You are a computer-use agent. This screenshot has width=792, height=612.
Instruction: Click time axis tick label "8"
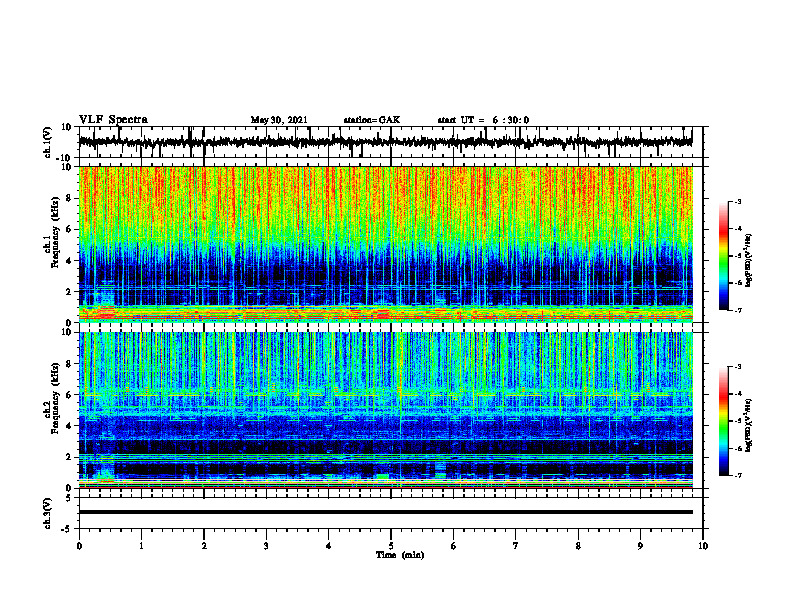578,546
